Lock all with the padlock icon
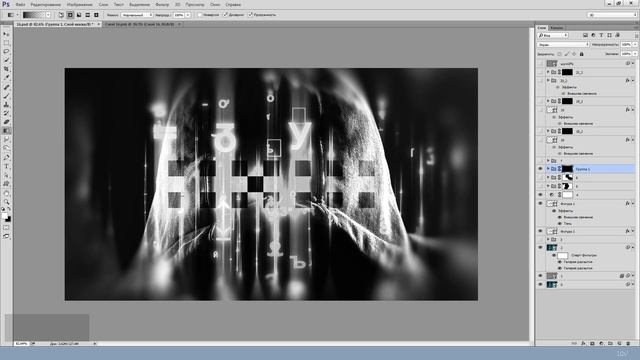The height and width of the screenshot is (360, 640). coord(582,54)
